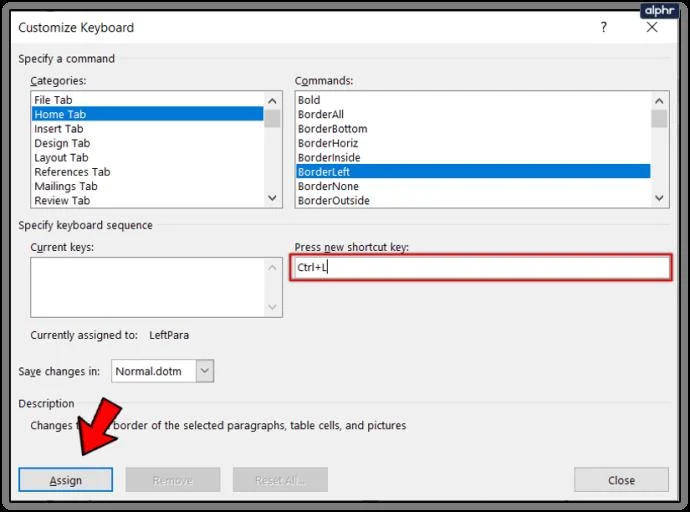Close the dialog with the X icon
The image size is (690, 512).
tap(652, 27)
